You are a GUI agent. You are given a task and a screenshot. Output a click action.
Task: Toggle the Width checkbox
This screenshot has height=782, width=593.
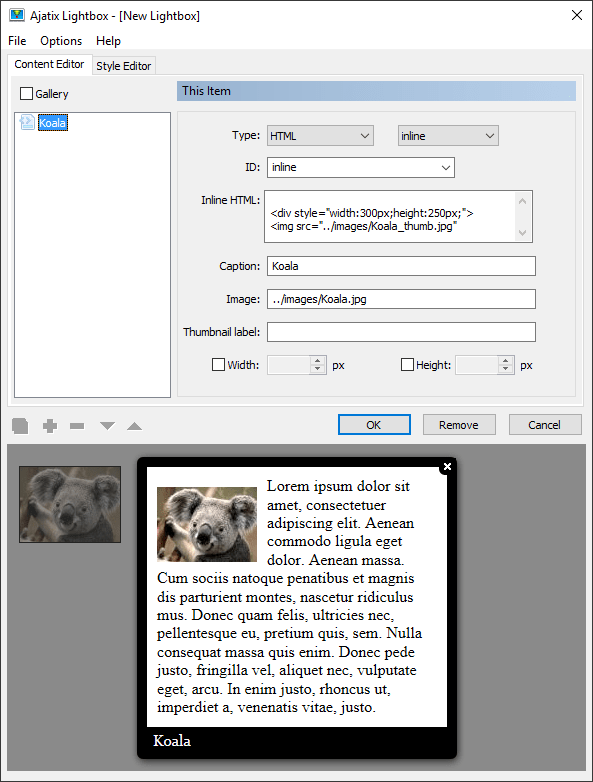(218, 365)
